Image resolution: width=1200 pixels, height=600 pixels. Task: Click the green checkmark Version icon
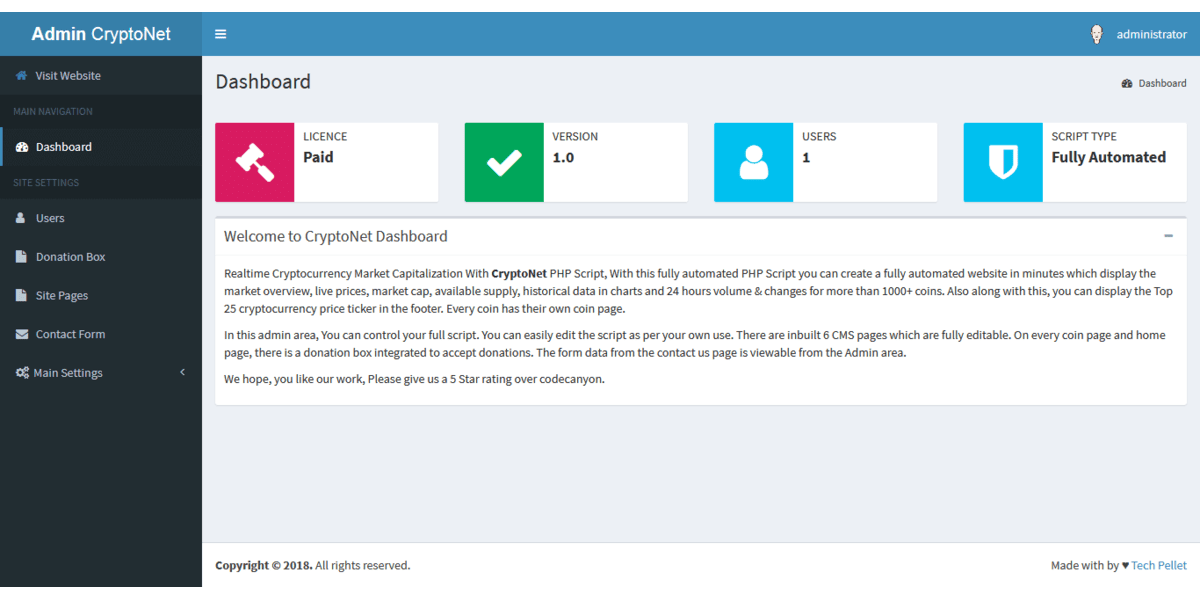[x=504, y=162]
